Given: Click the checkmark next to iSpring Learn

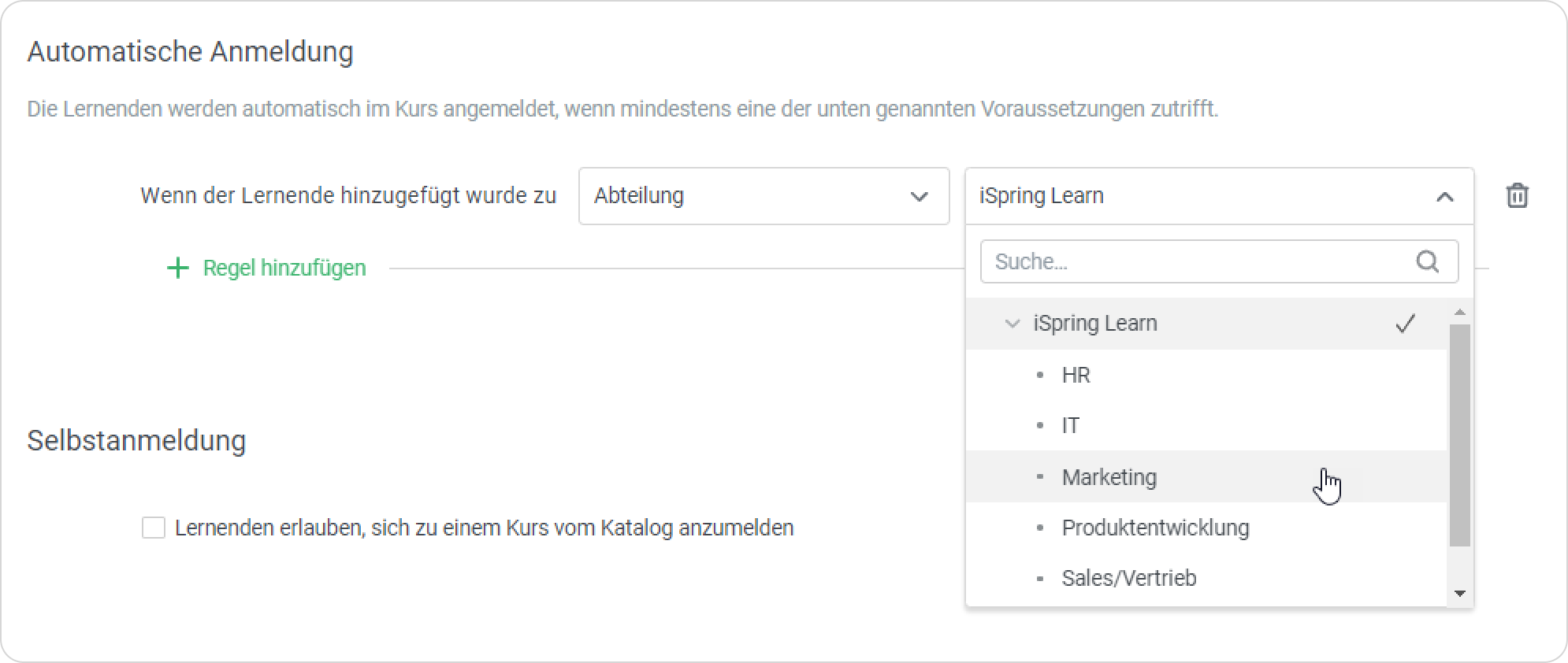Looking at the screenshot, I should coord(1405,324).
